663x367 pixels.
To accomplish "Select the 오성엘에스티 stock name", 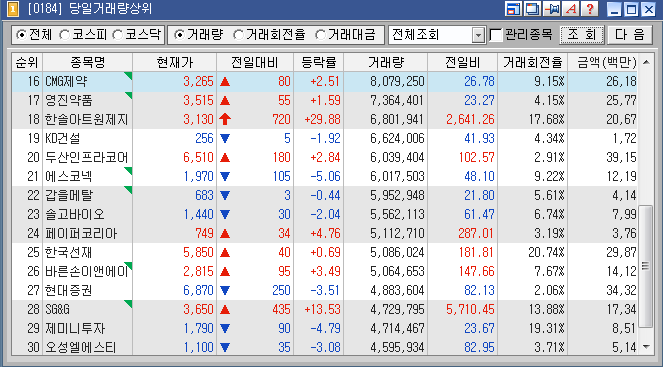I will 80,348.
